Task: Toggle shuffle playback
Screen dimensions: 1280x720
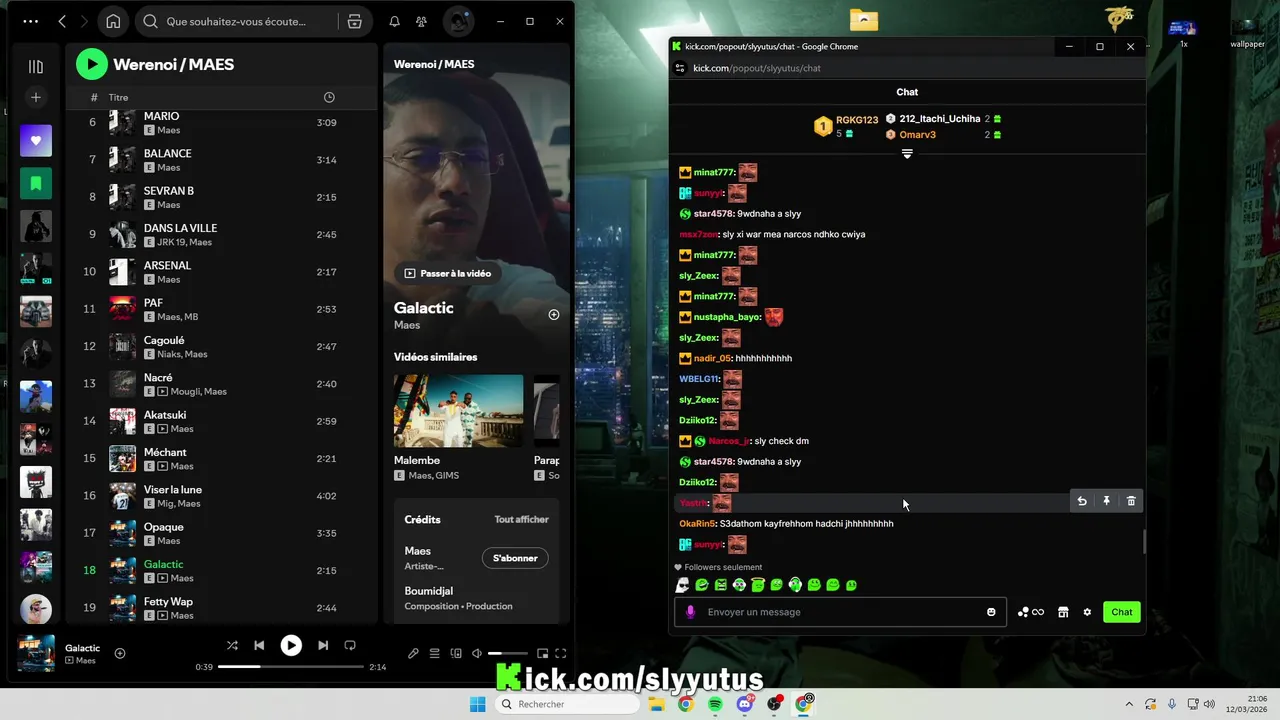Action: pyautogui.click(x=232, y=646)
